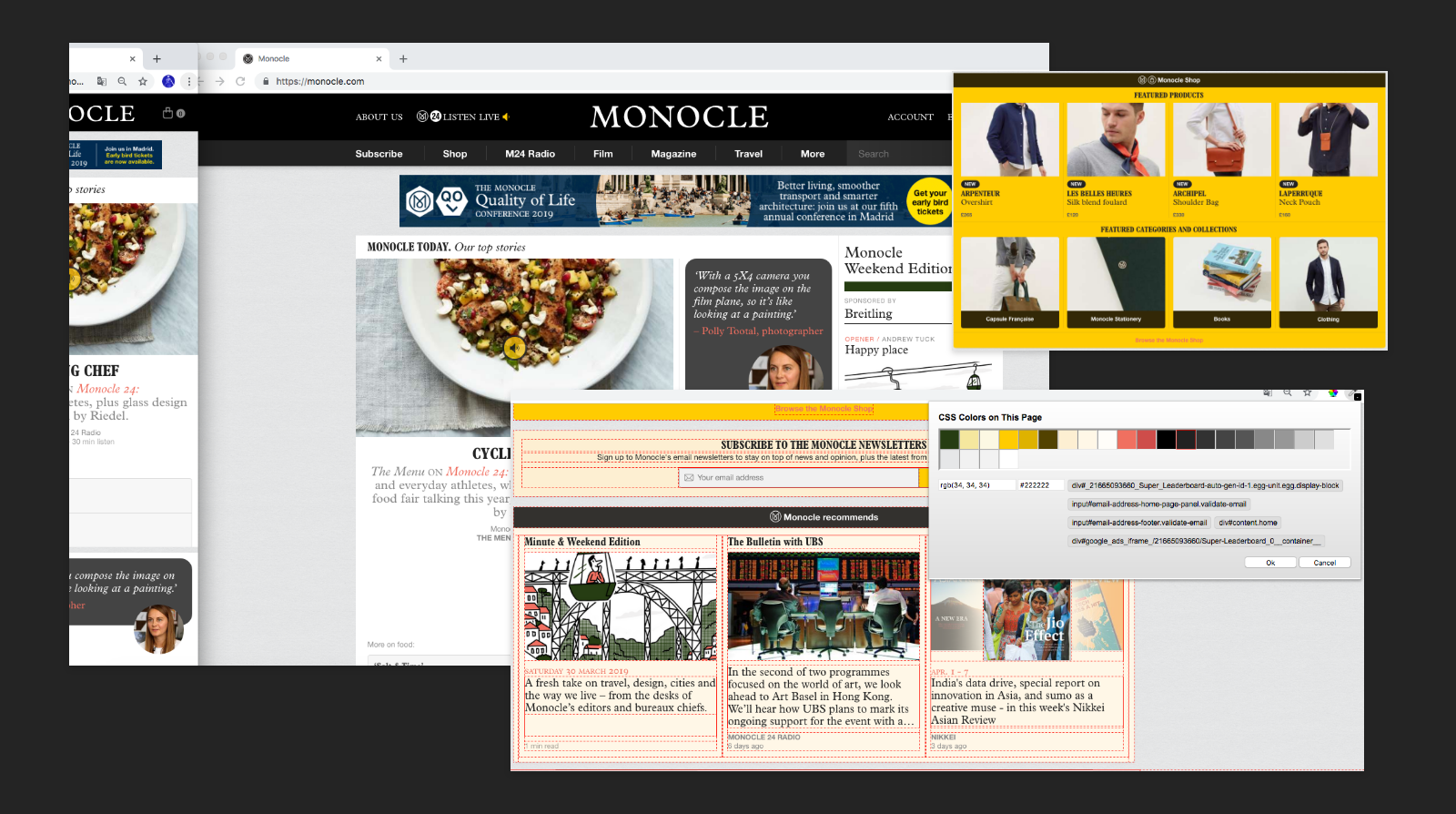Screen dimensions: 1456x814
Task: Bookmark the page with the star in the left browser
Action: click(x=143, y=81)
